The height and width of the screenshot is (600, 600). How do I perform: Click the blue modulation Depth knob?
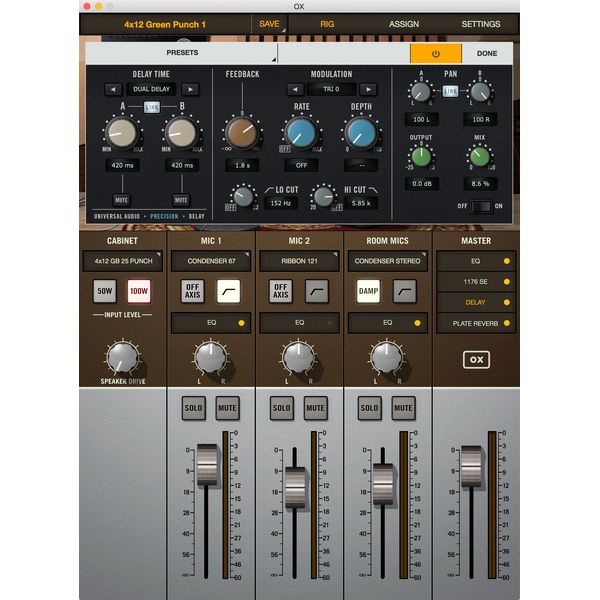[x=361, y=133]
